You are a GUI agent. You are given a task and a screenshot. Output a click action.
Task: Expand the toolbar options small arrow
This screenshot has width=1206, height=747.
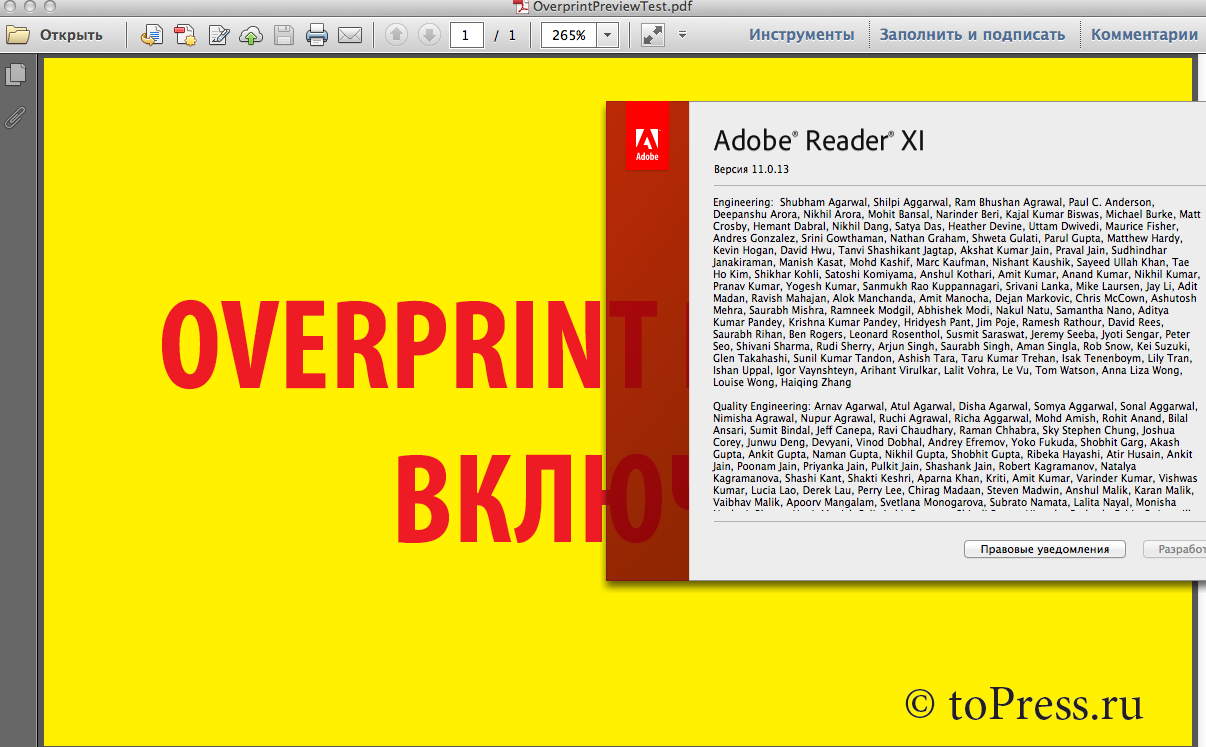[682, 34]
